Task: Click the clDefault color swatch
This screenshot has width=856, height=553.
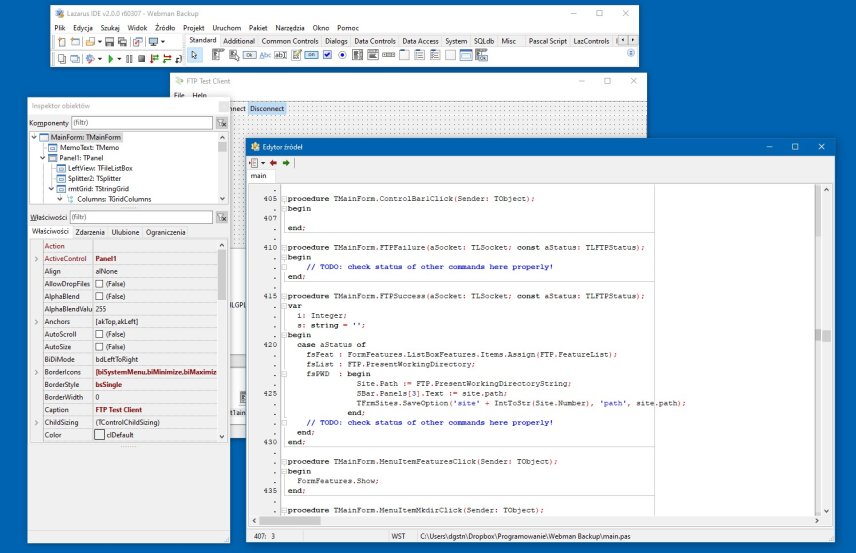Action: point(99,435)
